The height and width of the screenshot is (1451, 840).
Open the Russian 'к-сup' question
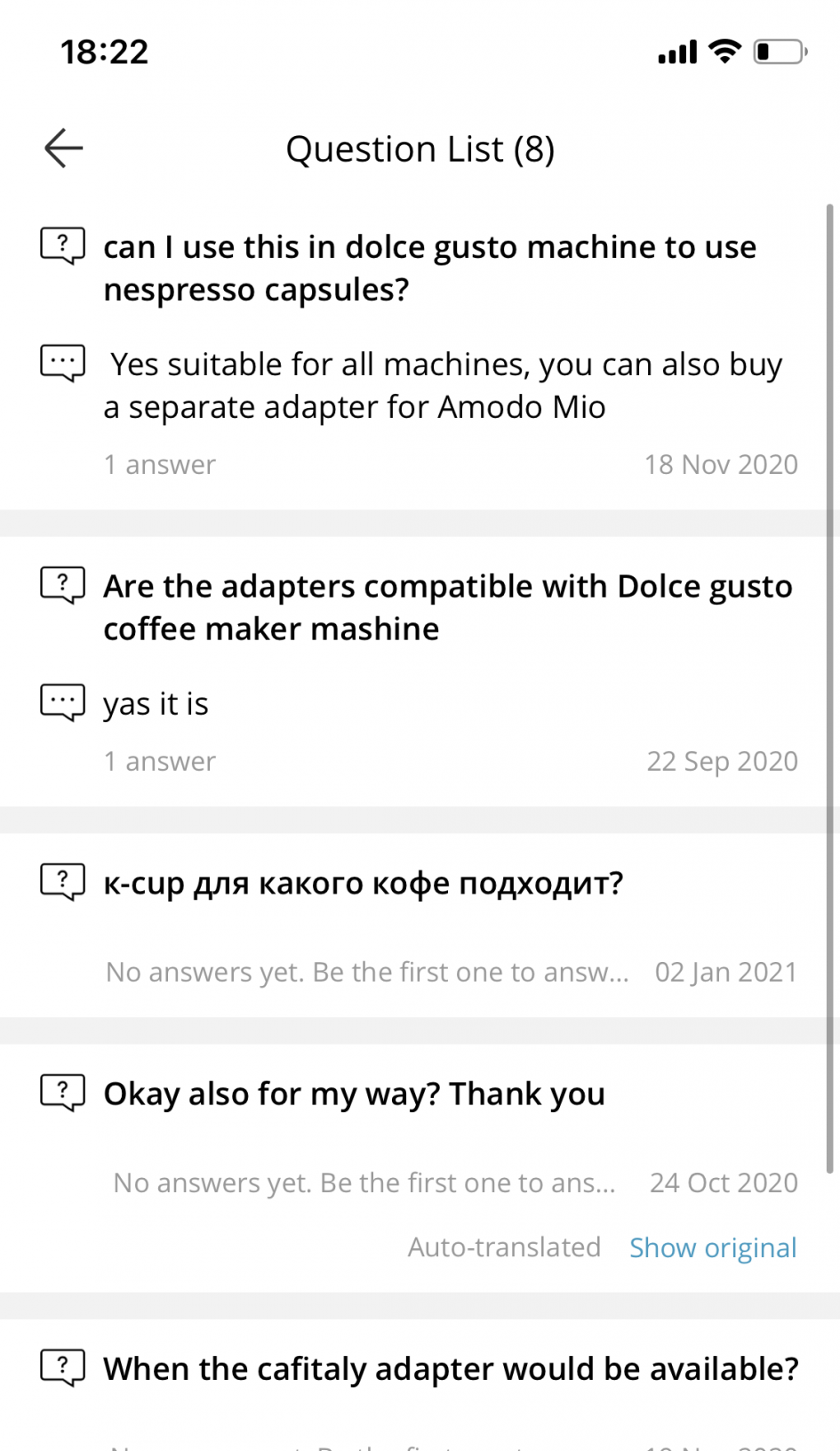coord(363,883)
